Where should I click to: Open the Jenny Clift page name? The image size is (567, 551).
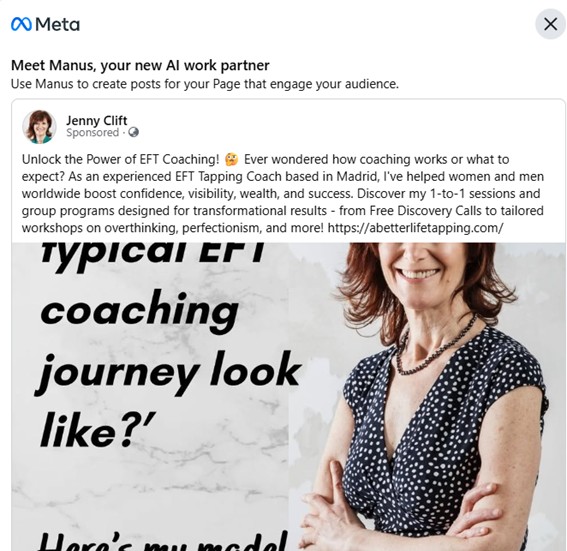(x=96, y=120)
